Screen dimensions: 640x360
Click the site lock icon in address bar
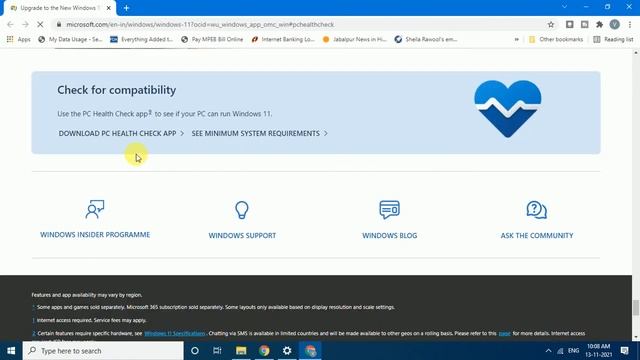pos(59,24)
